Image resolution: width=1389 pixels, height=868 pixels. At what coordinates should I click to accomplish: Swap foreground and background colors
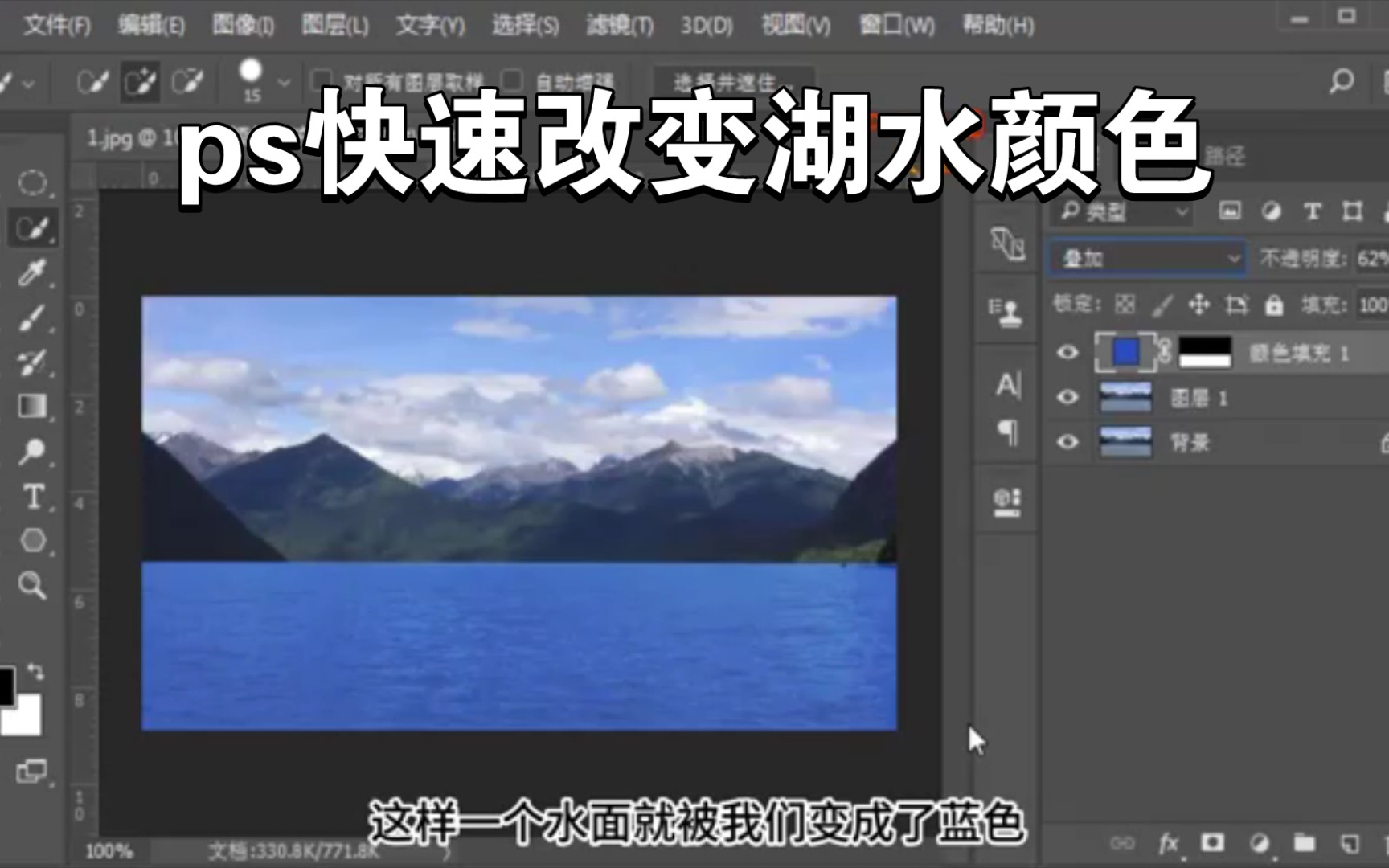tap(36, 671)
